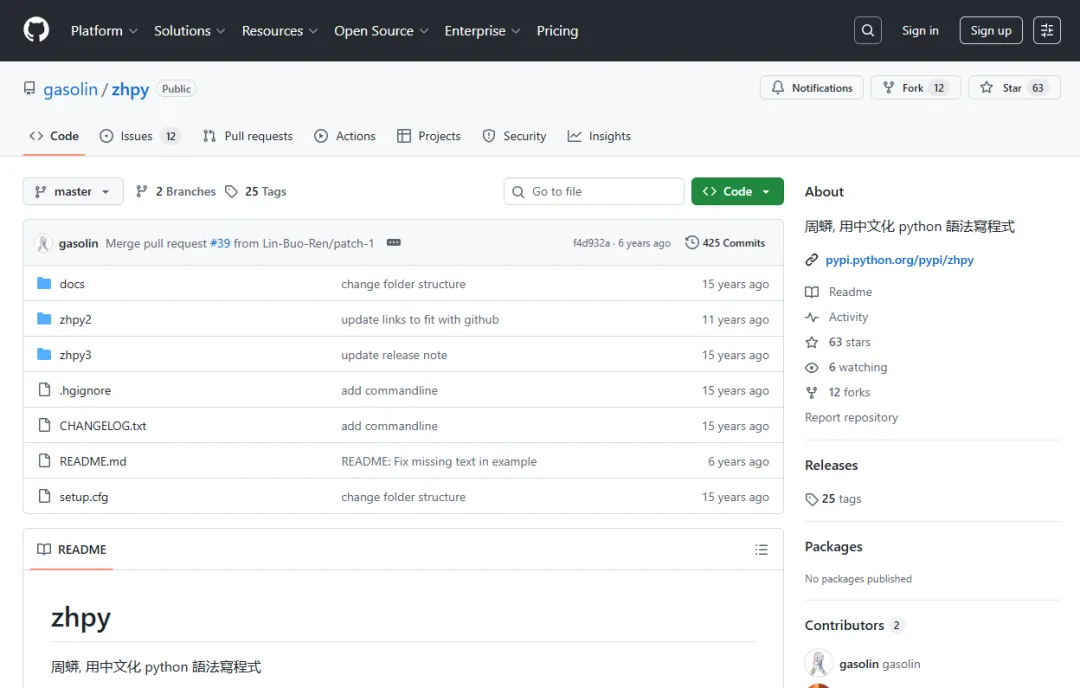1080x688 pixels.
Task: Click the fork icon in Fork button
Action: click(889, 87)
